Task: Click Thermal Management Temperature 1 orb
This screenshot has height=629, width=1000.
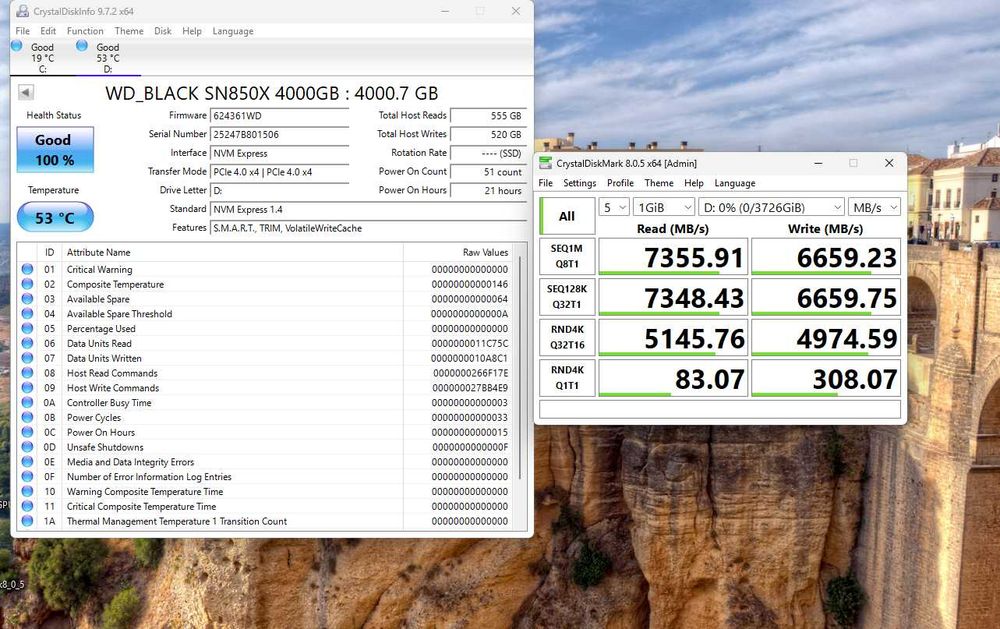Action: coord(27,521)
